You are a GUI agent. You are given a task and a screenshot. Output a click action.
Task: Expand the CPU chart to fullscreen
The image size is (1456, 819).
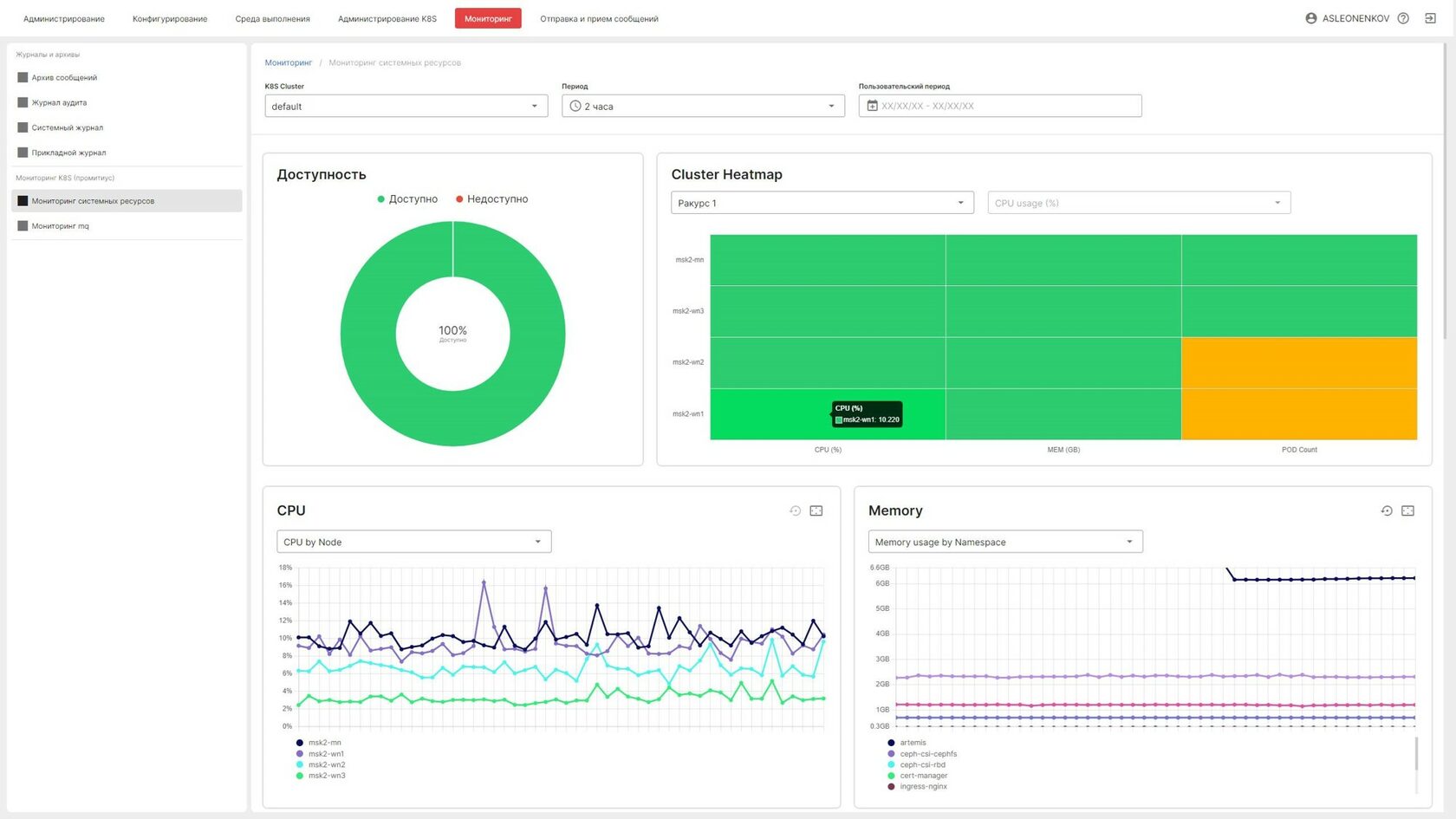pos(816,510)
